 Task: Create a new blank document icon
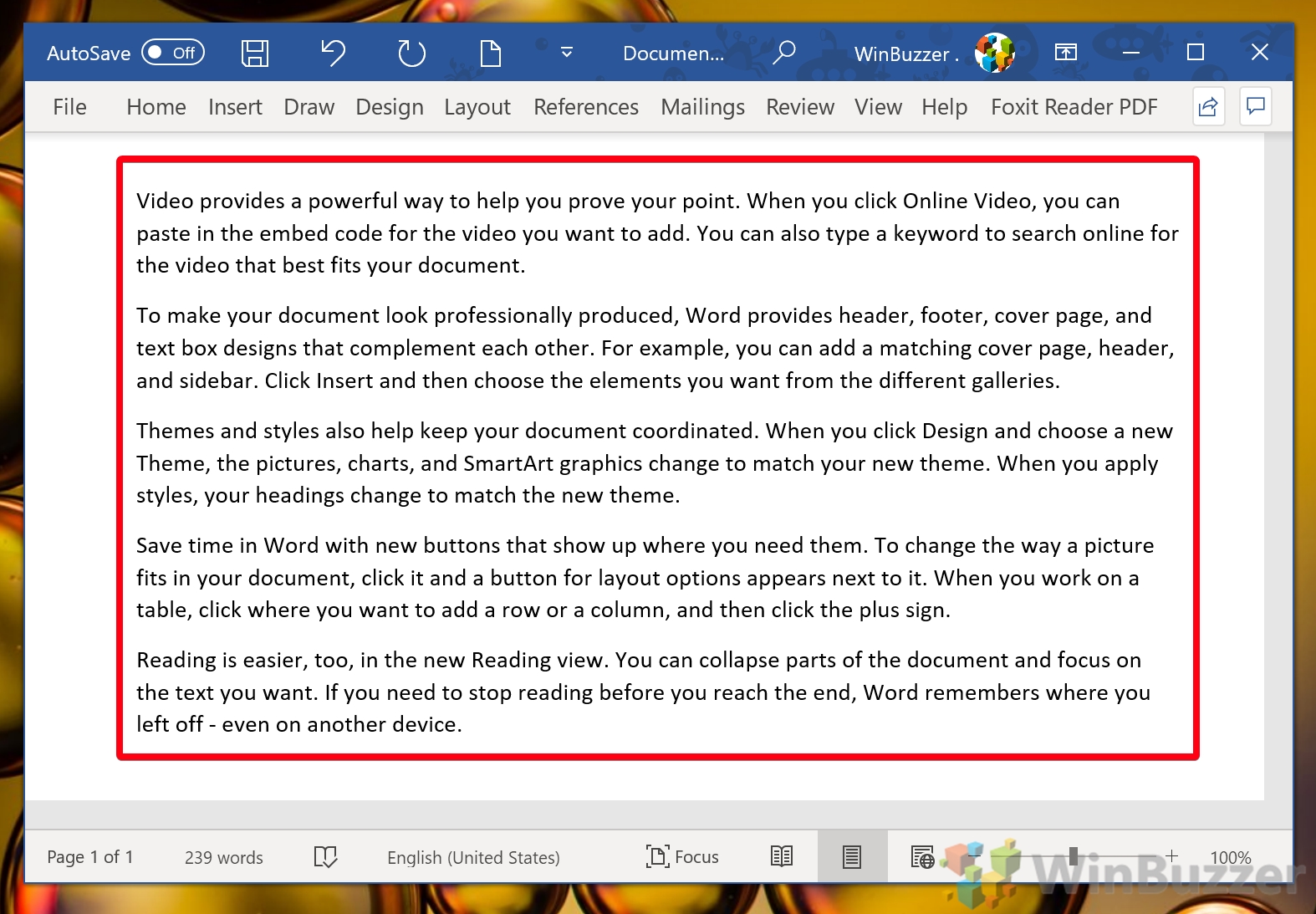pyautogui.click(x=491, y=54)
